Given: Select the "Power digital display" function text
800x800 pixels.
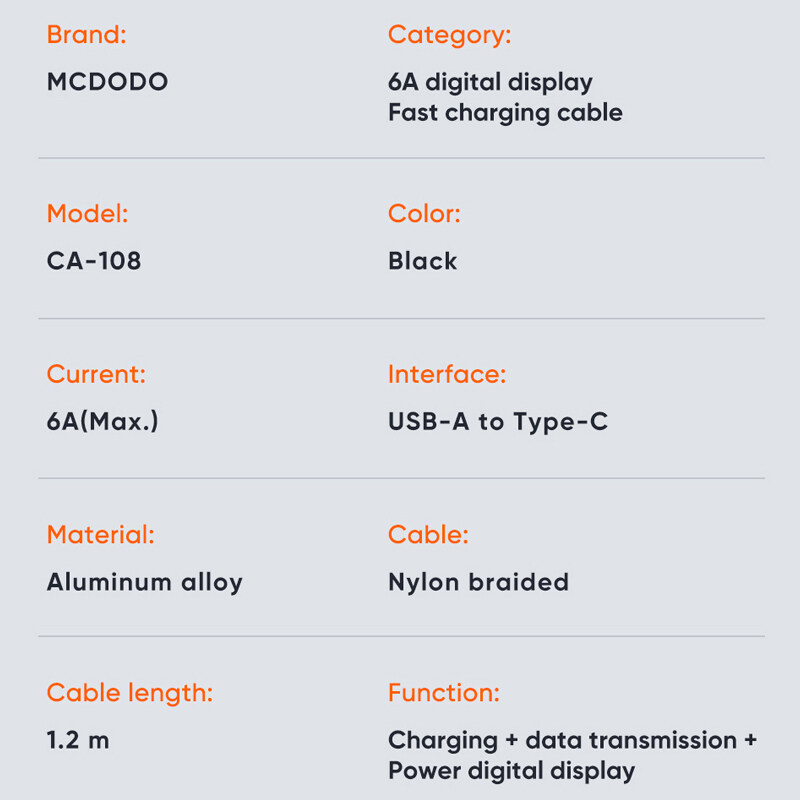Looking at the screenshot, I should 511,771.
